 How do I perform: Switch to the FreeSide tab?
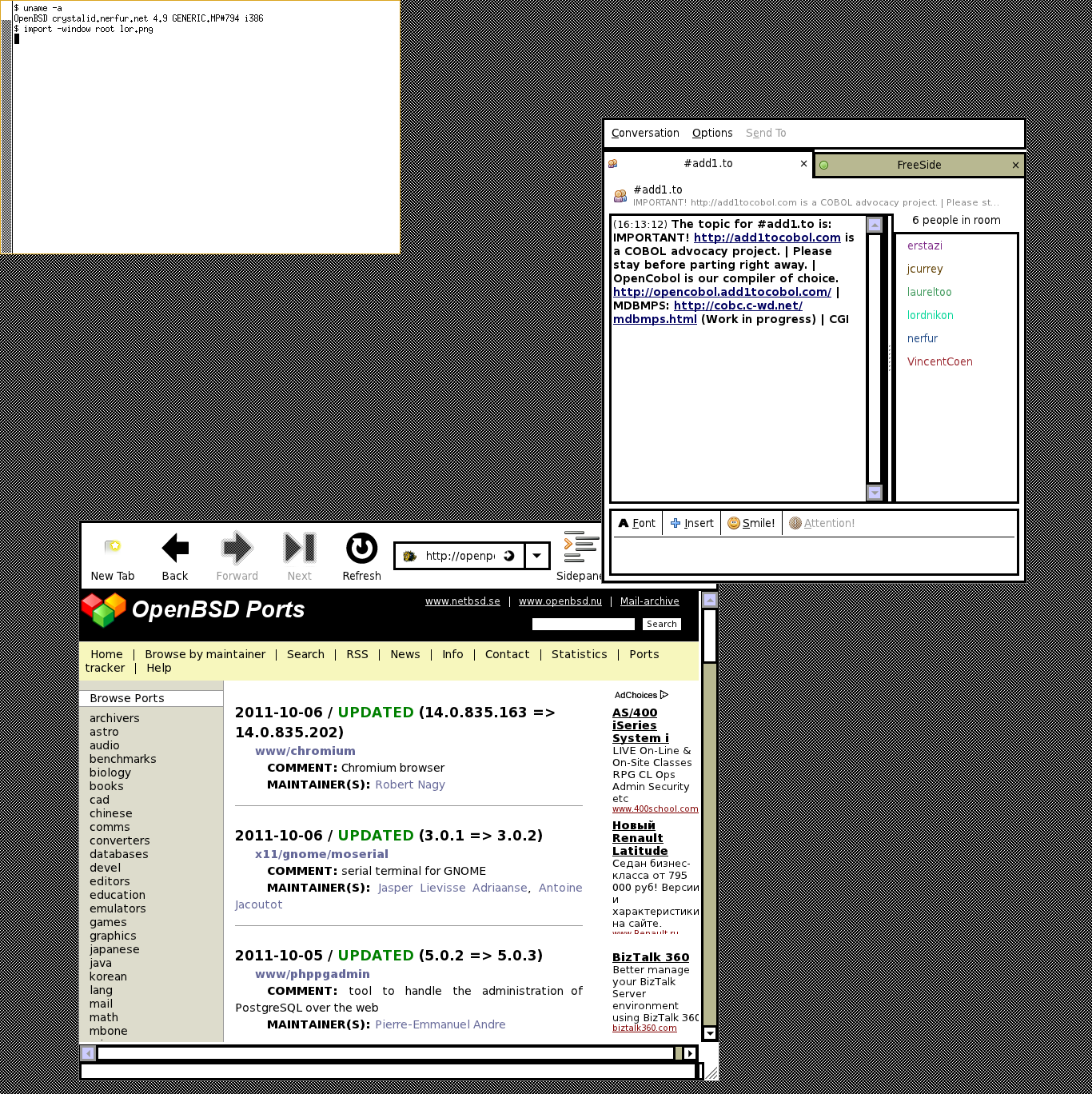point(919,165)
